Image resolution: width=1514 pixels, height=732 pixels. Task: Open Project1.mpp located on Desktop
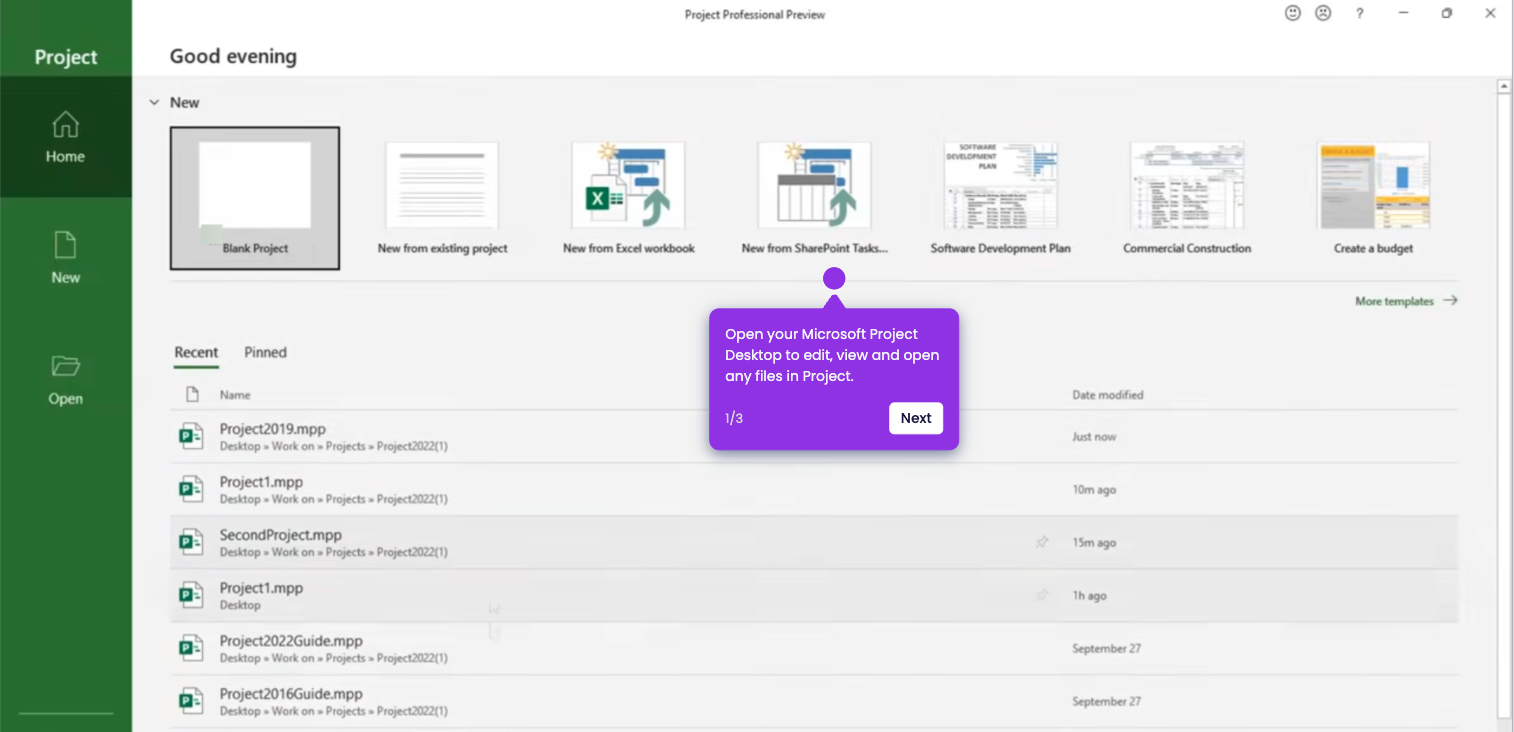814,596
